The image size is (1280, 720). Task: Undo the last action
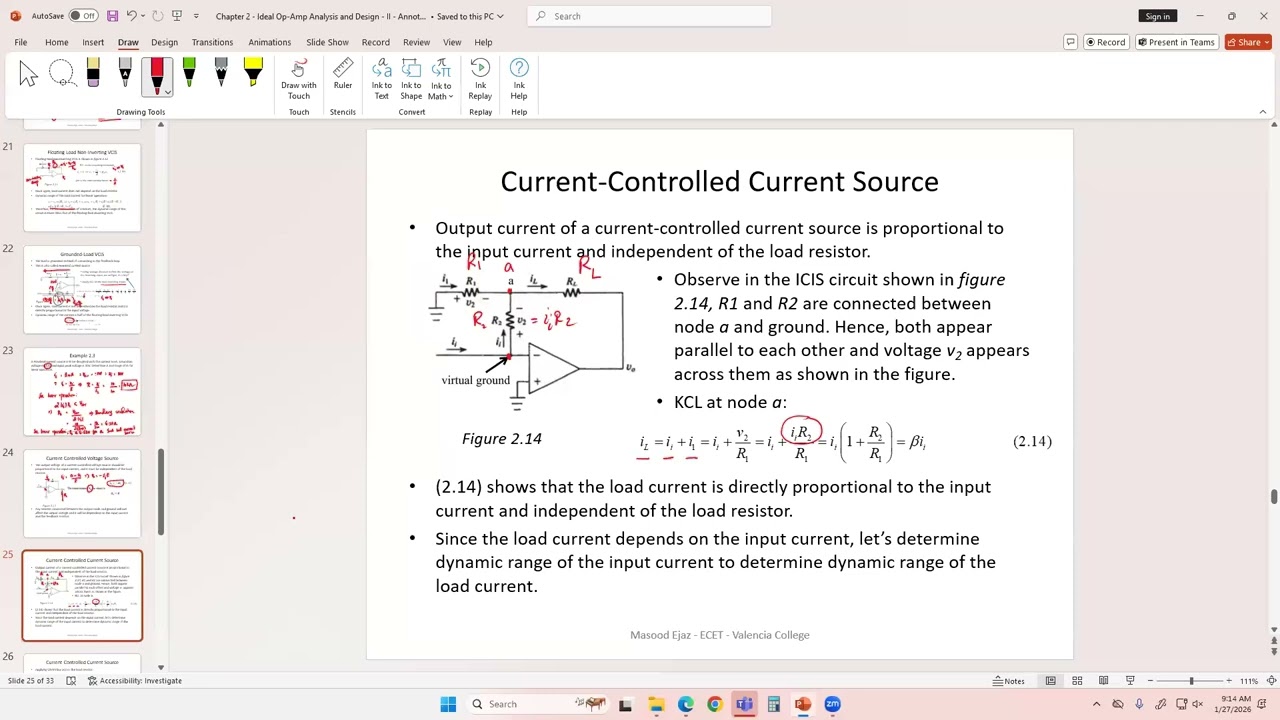click(x=131, y=16)
